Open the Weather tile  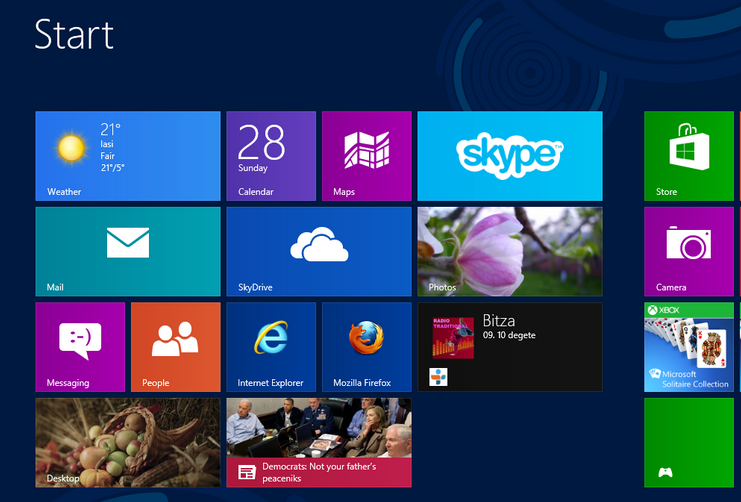[x=128, y=156]
